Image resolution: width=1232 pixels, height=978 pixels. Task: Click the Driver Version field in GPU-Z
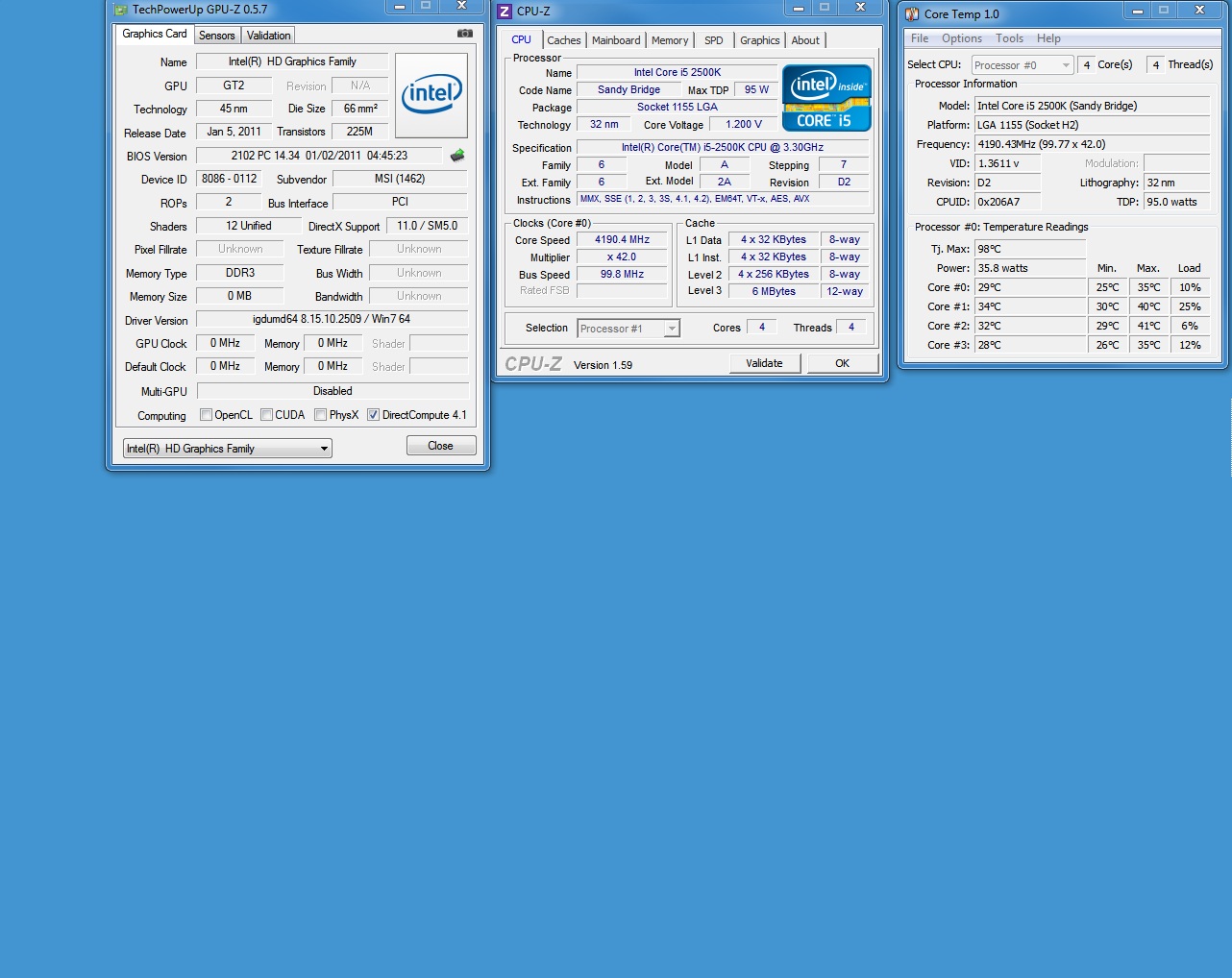pyautogui.click(x=332, y=319)
